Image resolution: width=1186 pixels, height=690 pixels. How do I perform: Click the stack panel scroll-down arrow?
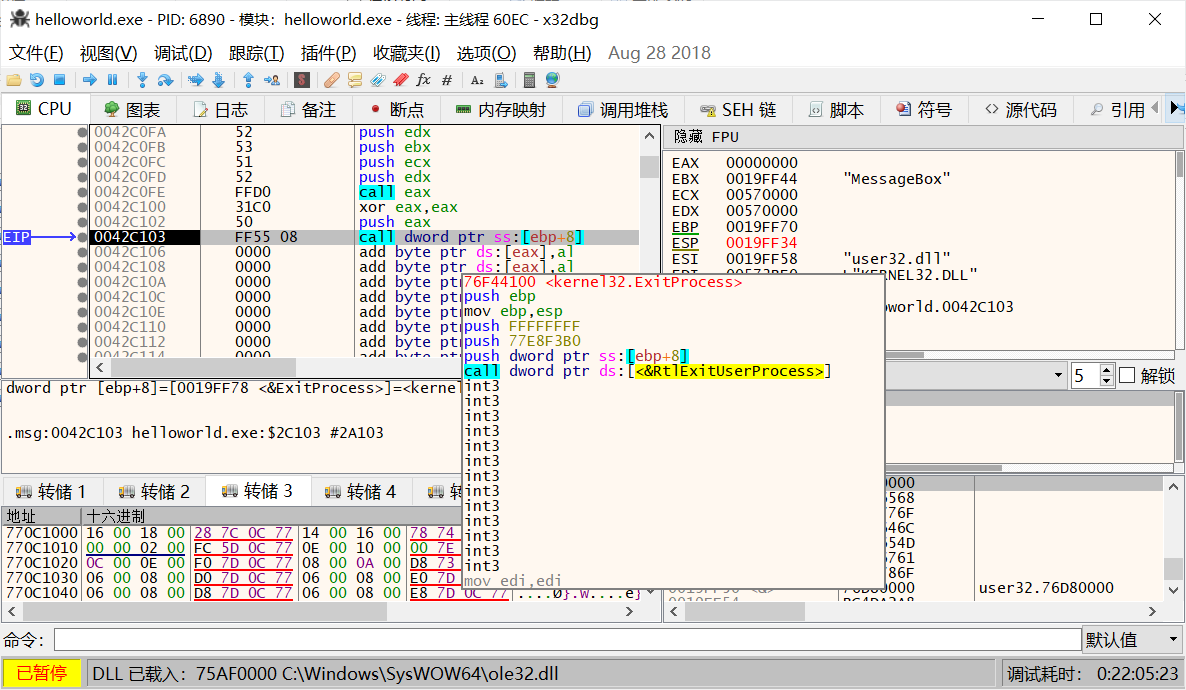pyautogui.click(x=1173, y=590)
